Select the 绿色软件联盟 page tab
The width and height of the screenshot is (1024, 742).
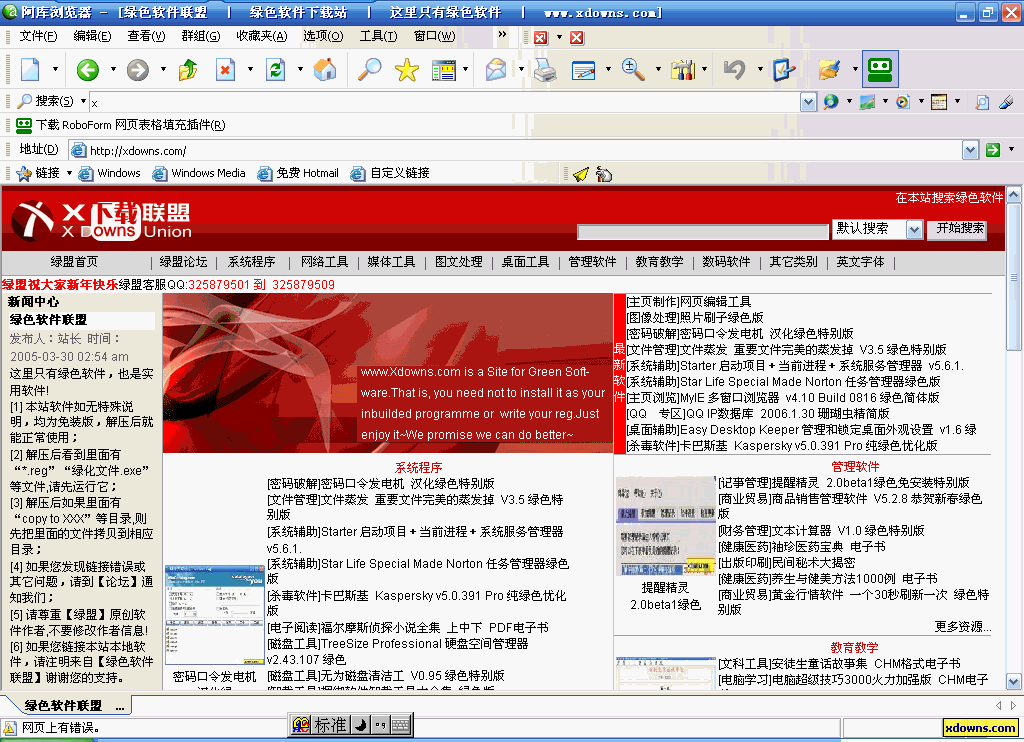(67, 705)
